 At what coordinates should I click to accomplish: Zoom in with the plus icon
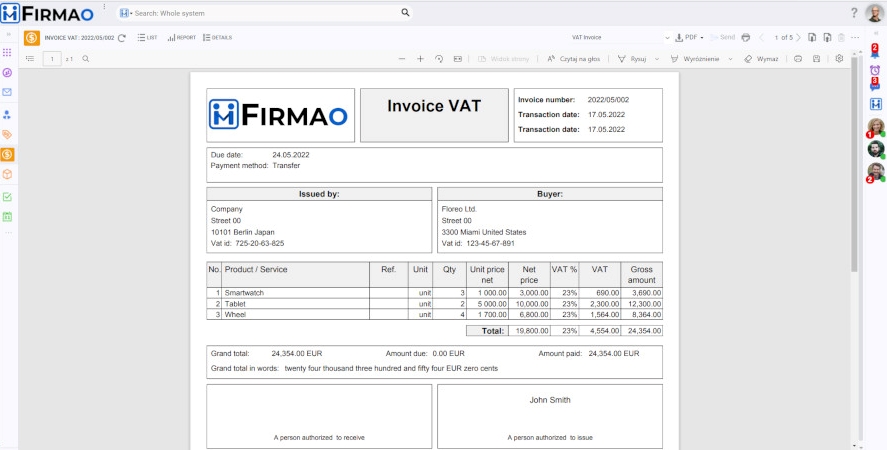[420, 58]
